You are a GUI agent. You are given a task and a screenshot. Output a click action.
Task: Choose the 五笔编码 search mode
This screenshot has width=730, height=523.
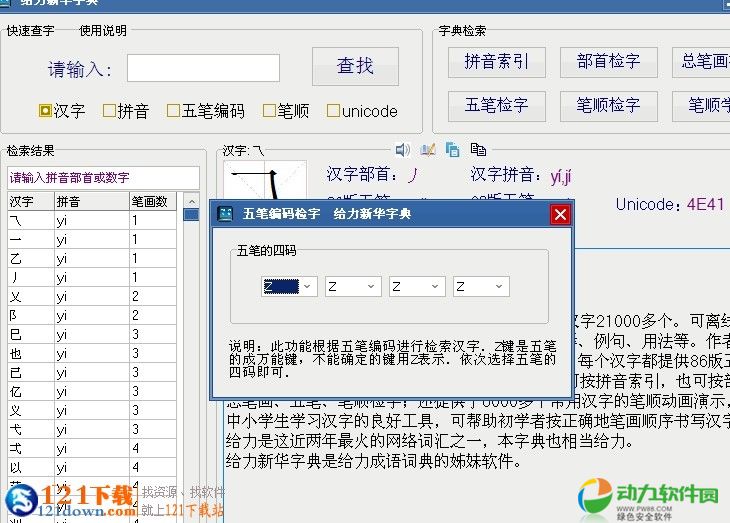pos(173,111)
